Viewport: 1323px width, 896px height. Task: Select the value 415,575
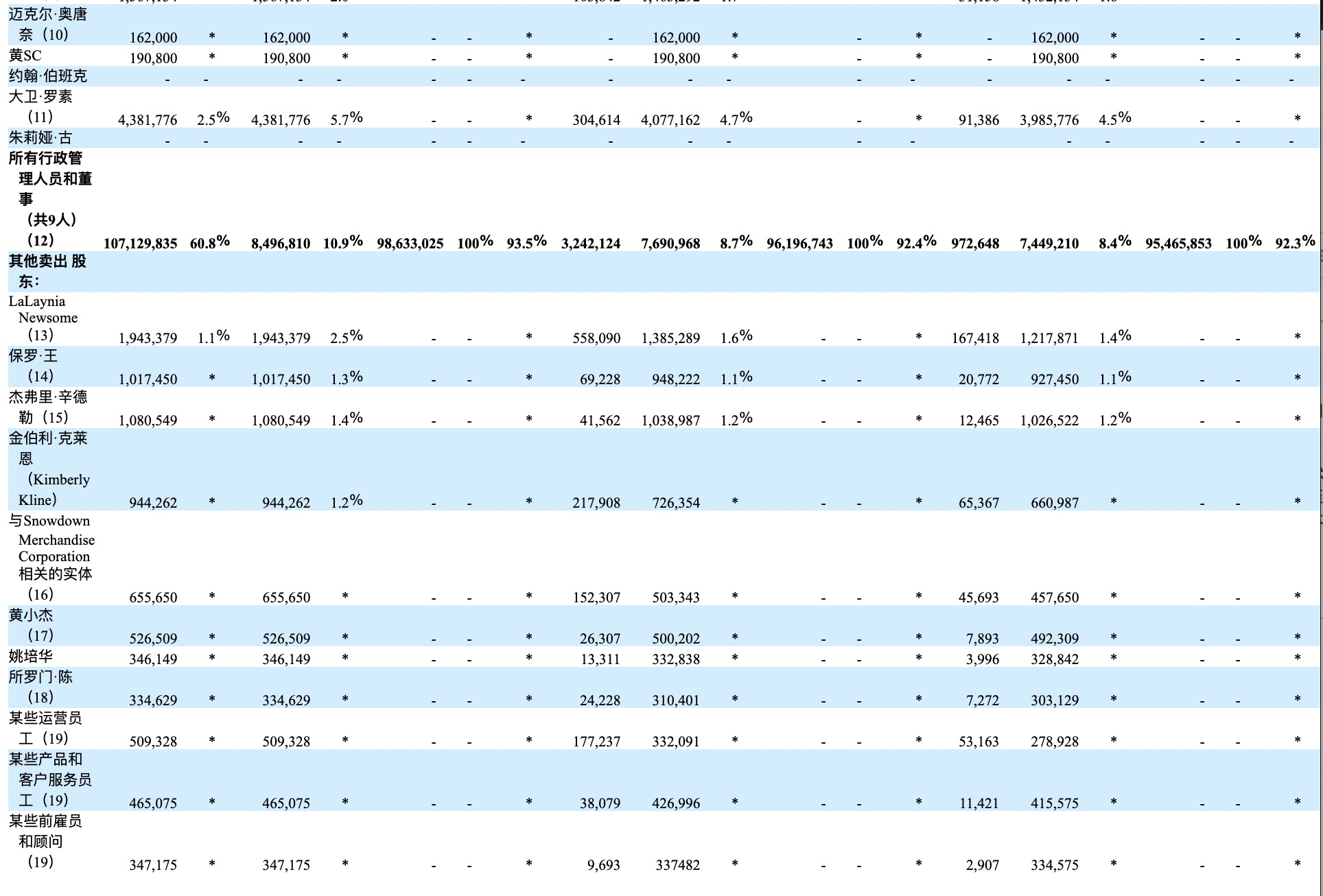1055,803
